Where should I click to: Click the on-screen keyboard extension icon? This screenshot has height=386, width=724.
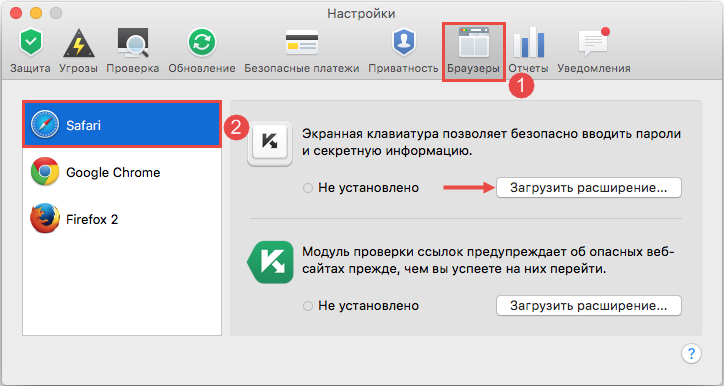coord(270,144)
